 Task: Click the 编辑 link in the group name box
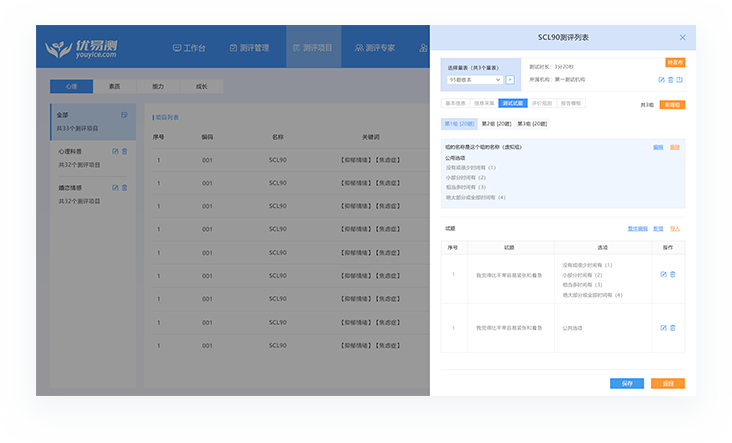(658, 148)
